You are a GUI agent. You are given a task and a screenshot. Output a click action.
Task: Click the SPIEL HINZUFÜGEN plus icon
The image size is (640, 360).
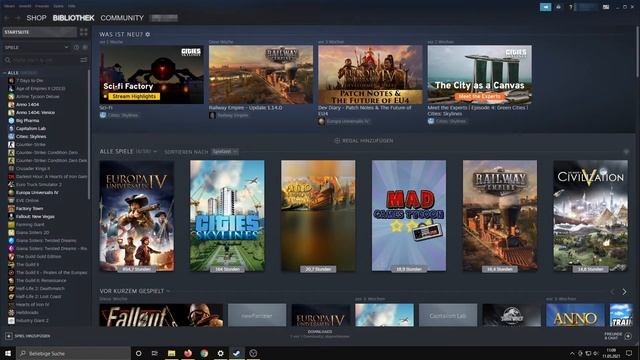9,336
